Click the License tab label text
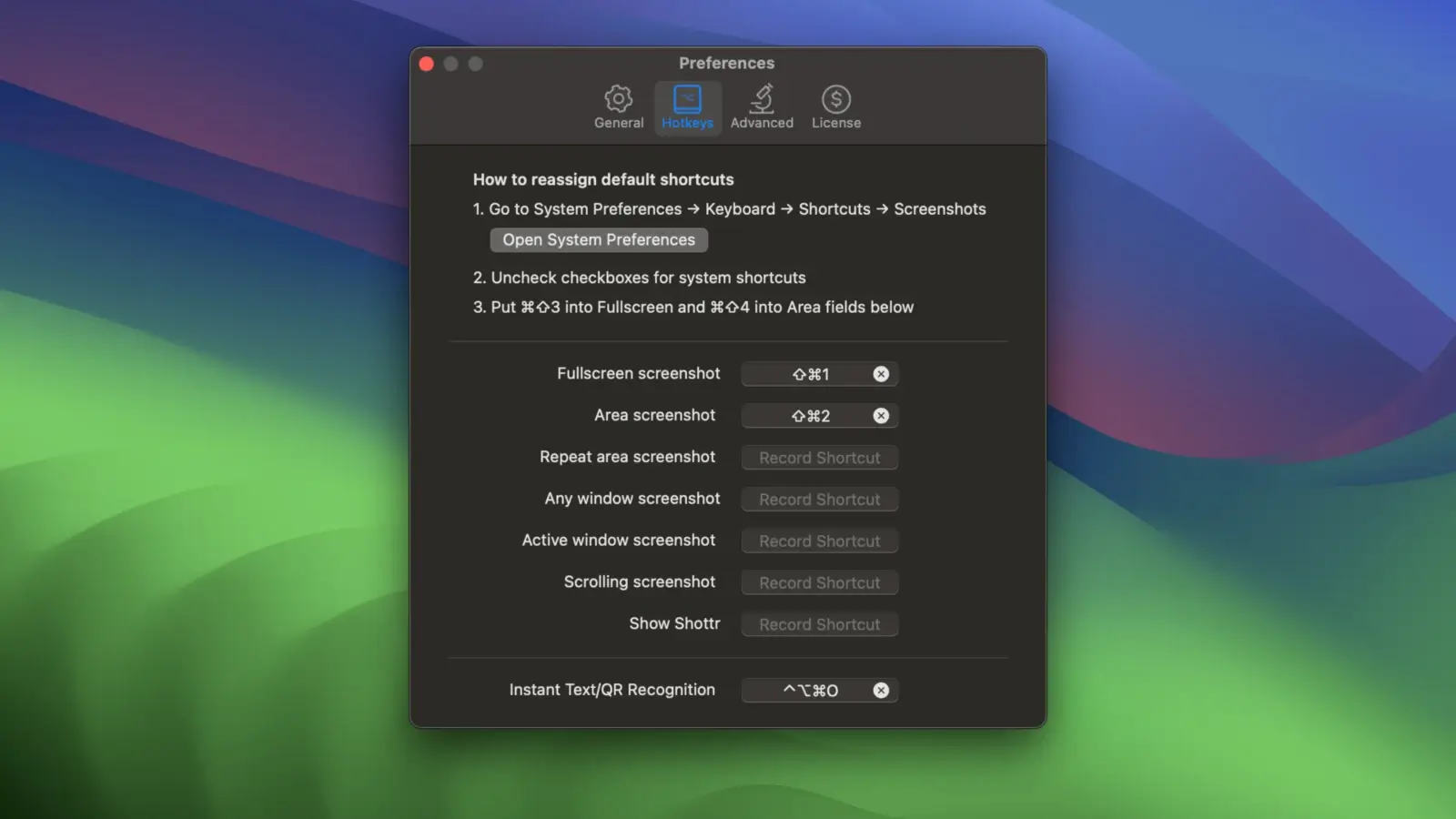1456x819 pixels. tap(835, 123)
